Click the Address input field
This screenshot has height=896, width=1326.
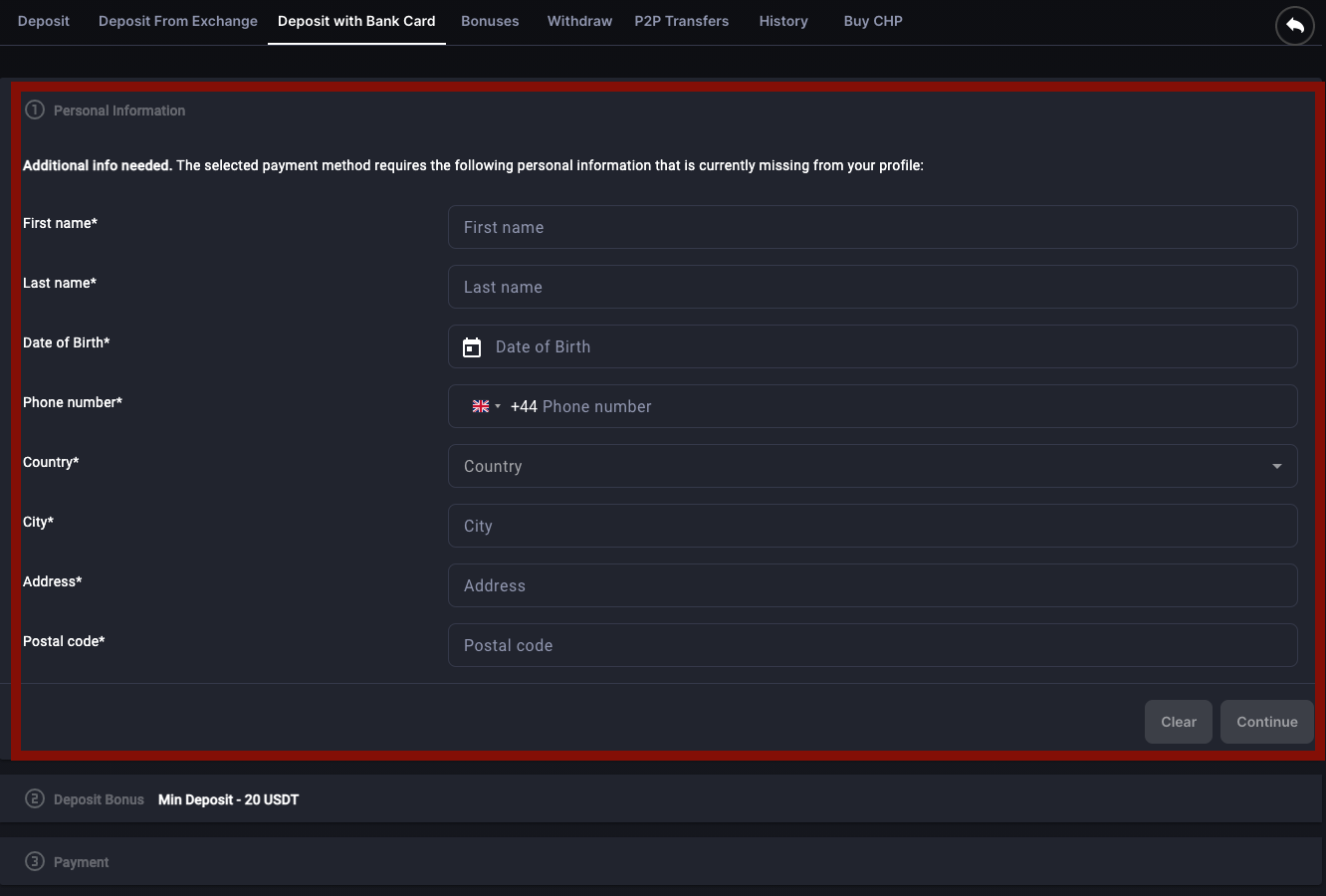pyautogui.click(x=873, y=585)
